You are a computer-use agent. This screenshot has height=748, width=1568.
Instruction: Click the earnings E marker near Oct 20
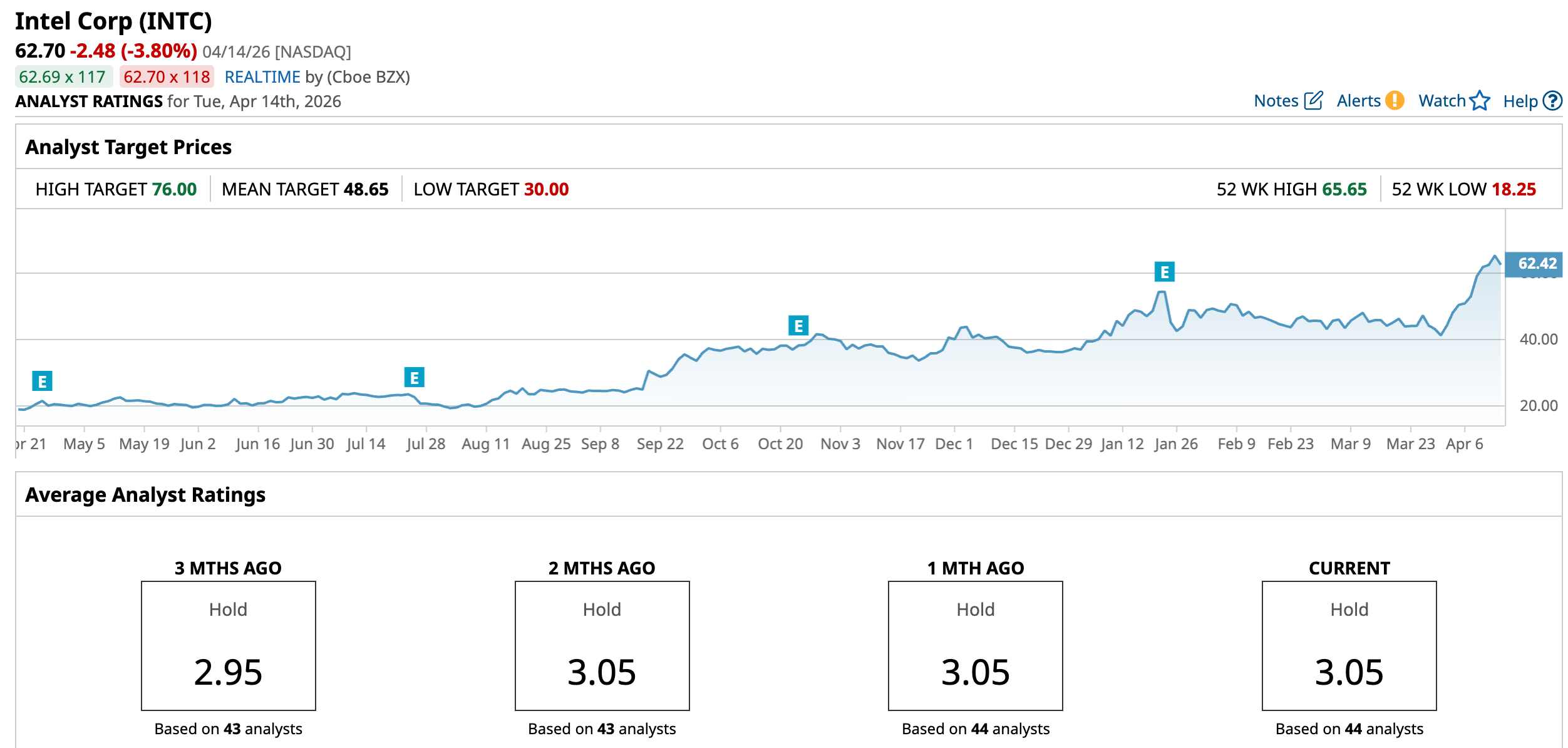click(798, 326)
